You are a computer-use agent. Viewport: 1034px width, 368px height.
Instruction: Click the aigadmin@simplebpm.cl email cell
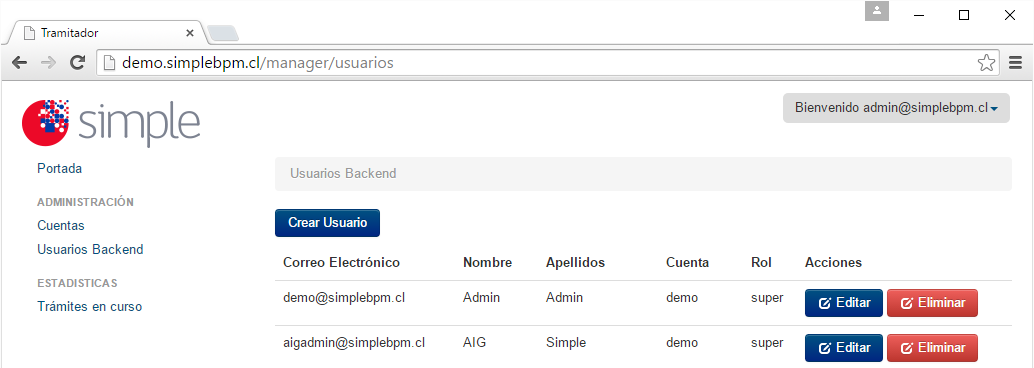coord(353,343)
